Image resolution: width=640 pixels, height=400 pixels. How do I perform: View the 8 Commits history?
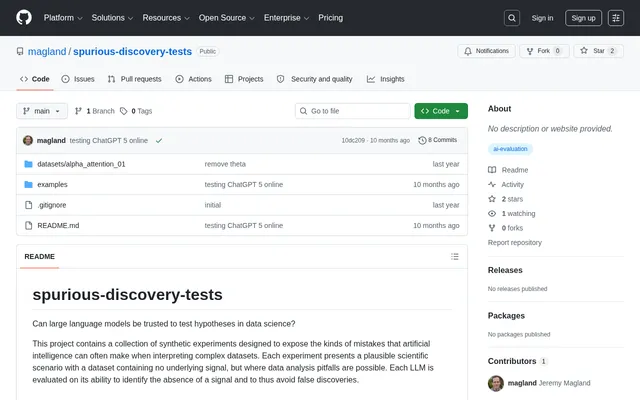438,140
